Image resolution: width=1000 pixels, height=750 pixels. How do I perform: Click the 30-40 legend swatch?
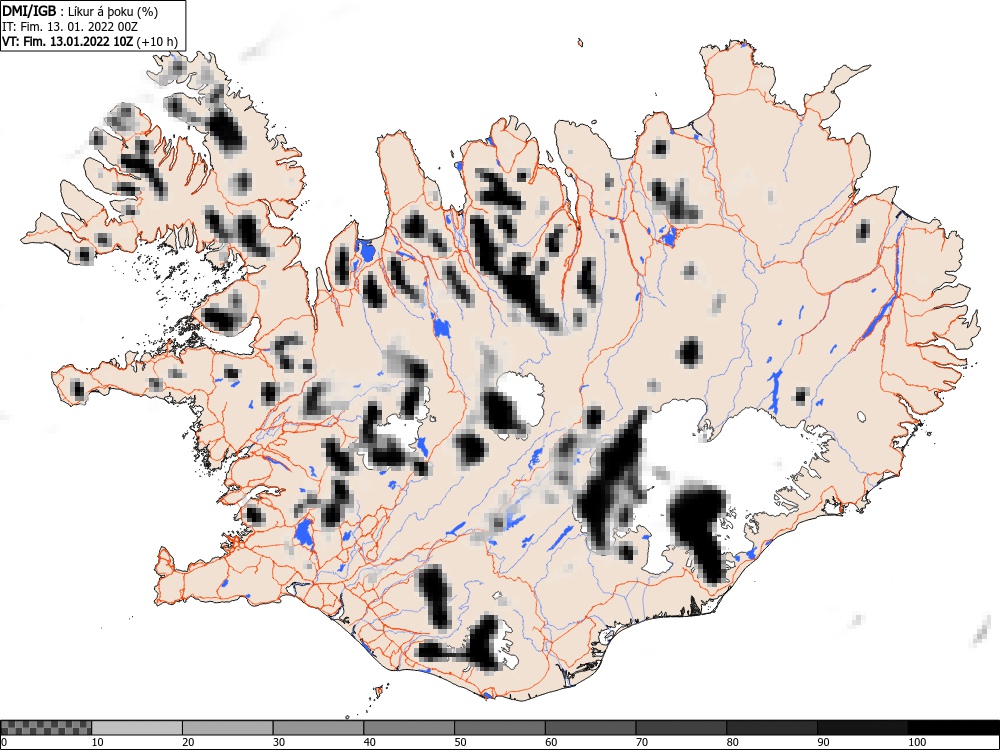point(318,728)
